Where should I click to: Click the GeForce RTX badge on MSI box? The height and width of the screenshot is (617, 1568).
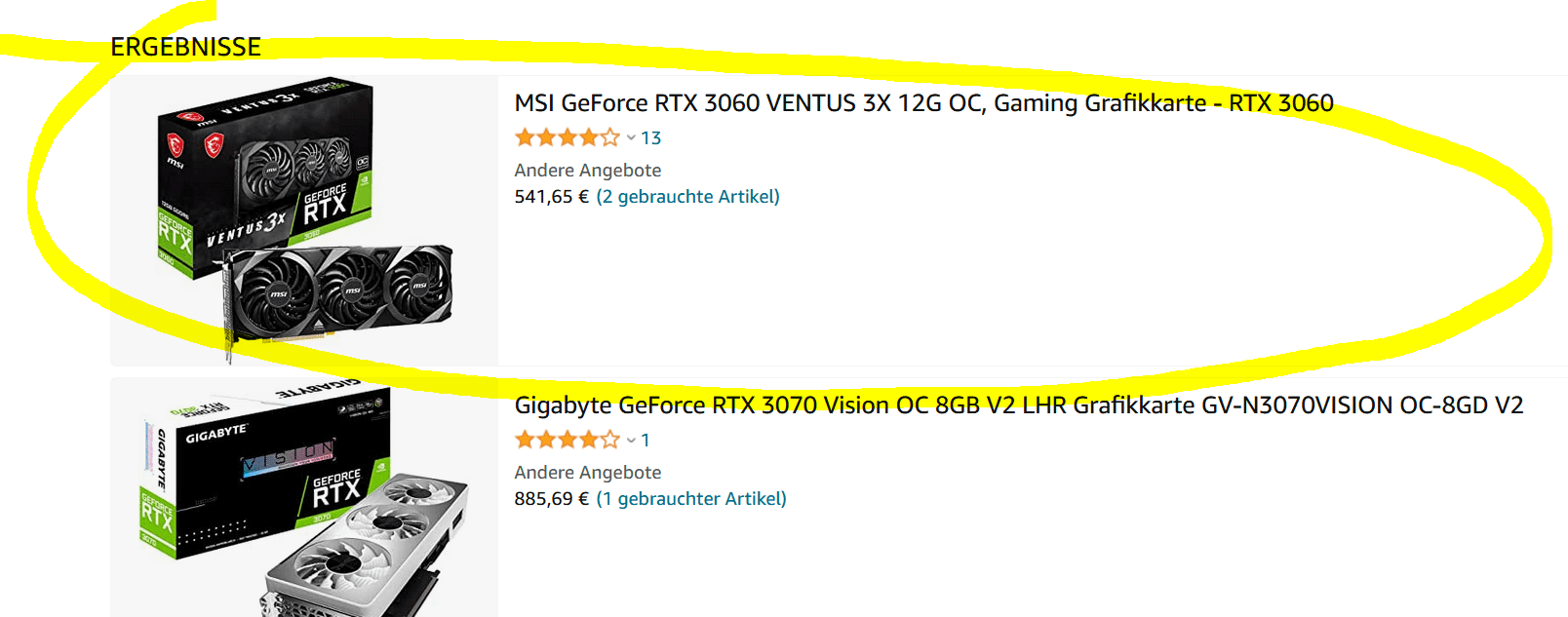(325, 205)
